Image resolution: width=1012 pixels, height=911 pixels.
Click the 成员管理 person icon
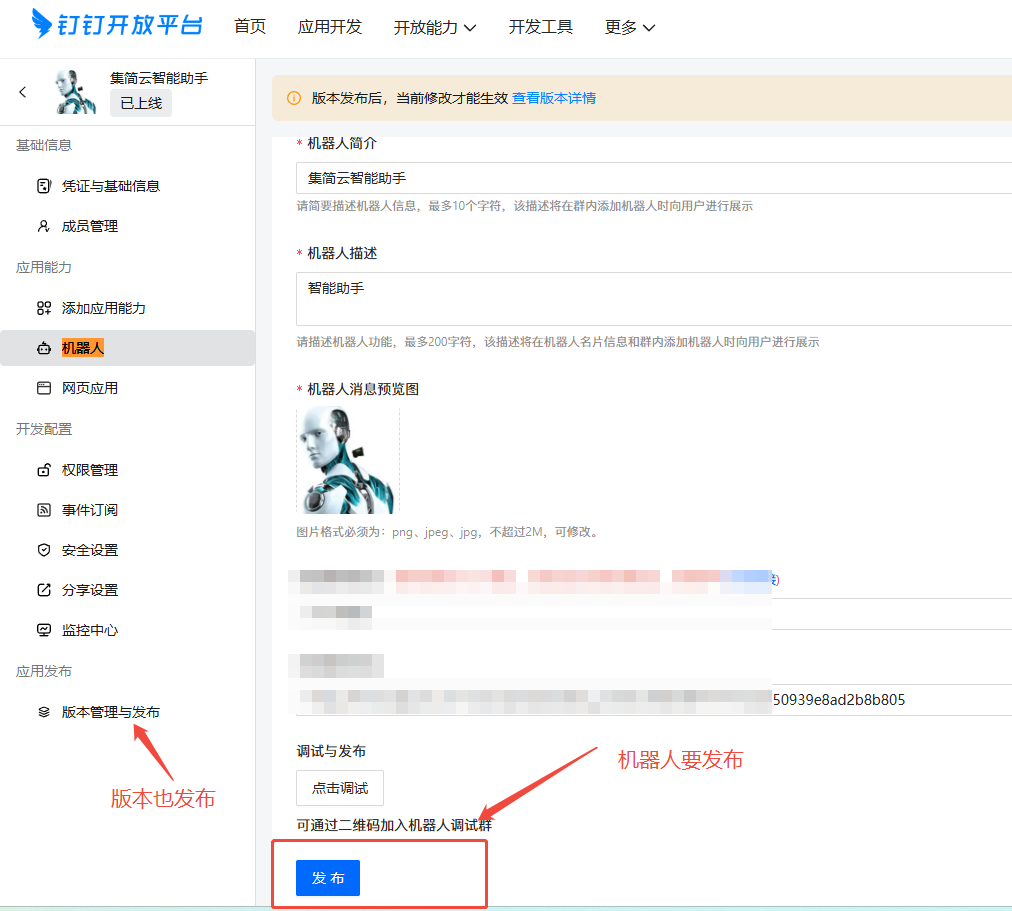[44, 226]
